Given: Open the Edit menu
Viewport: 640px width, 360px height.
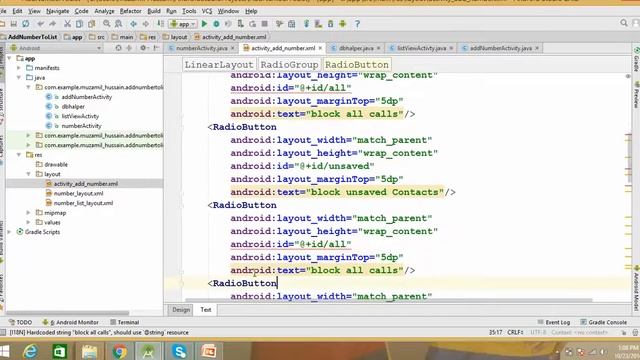Looking at the screenshot, I should click(18, 11).
